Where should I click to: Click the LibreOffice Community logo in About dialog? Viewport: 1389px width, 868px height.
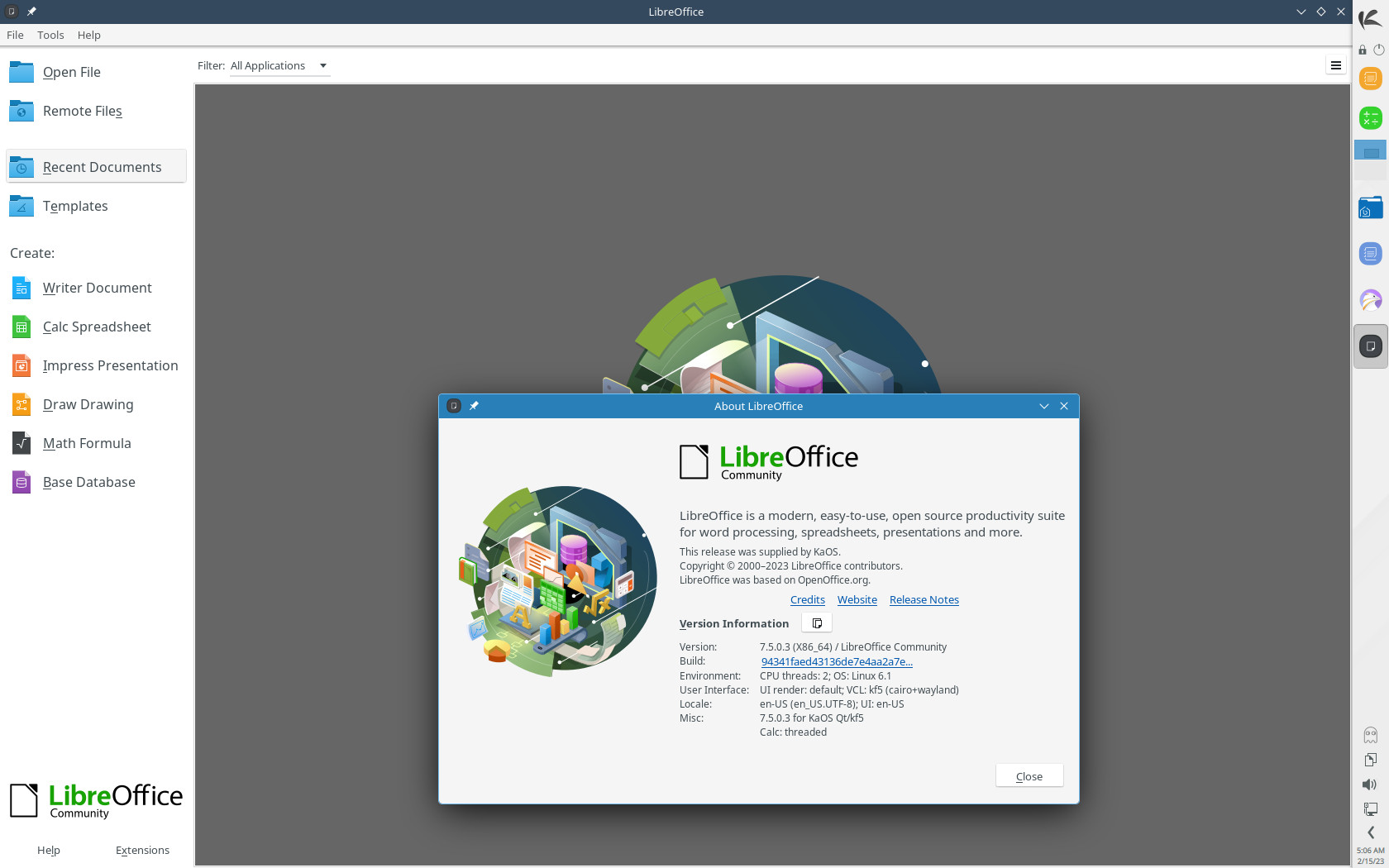769,462
